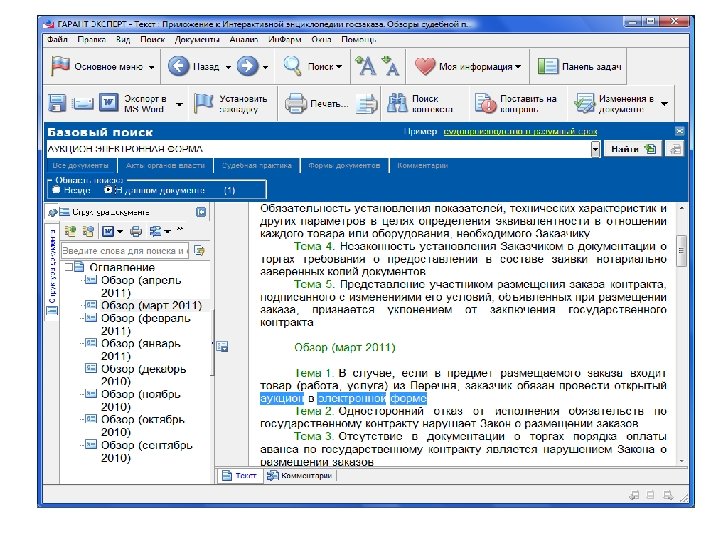
Task: Open Поиск magnifier in the toolbar
Action: [292, 67]
